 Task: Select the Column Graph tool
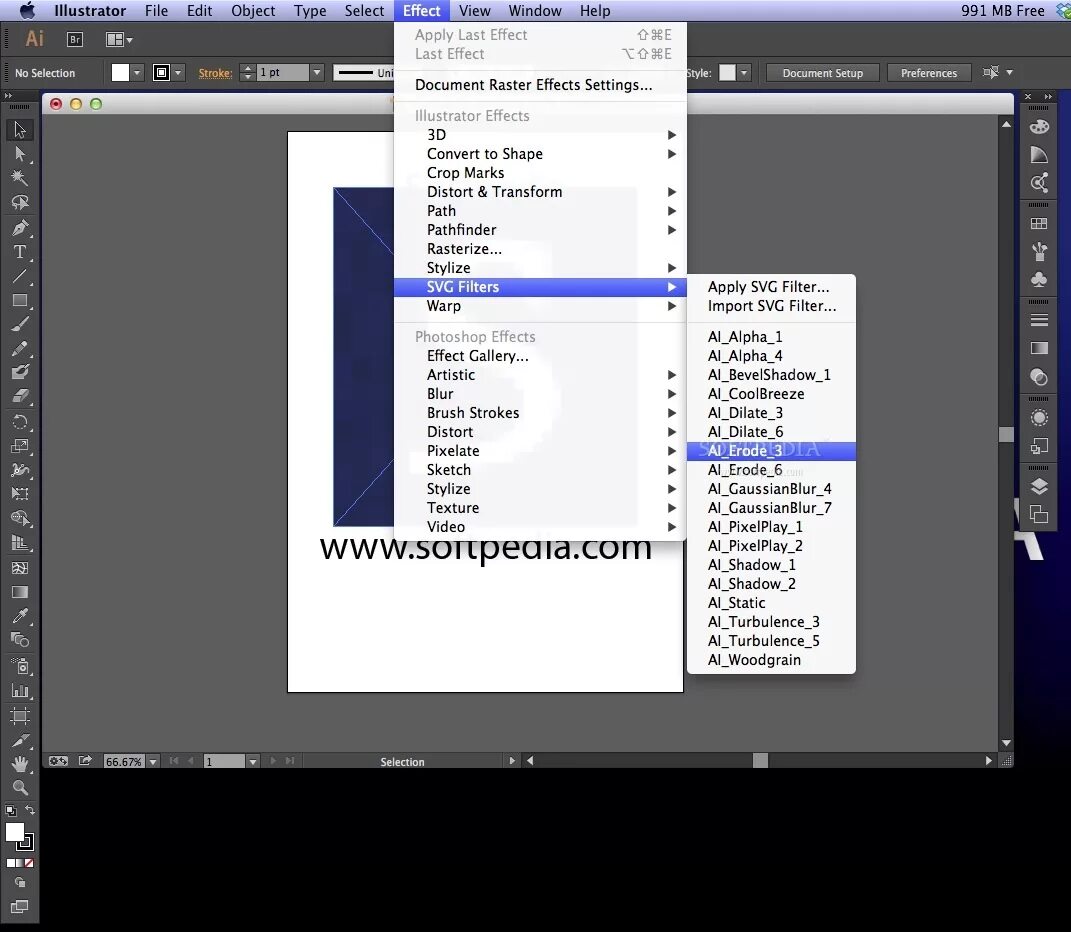(20, 691)
